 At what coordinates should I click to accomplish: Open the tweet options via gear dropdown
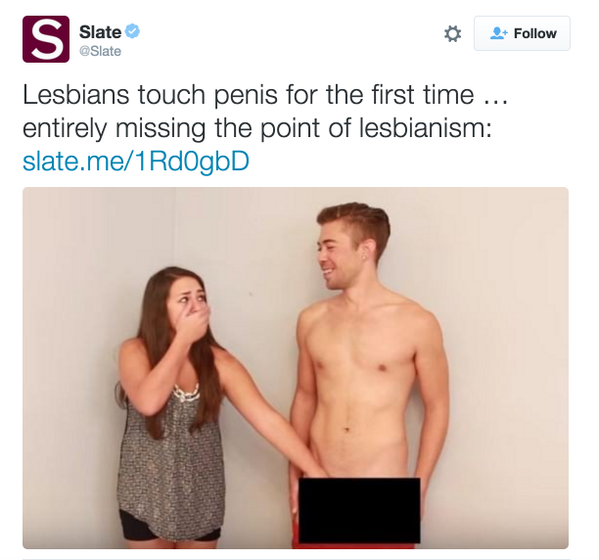453,34
